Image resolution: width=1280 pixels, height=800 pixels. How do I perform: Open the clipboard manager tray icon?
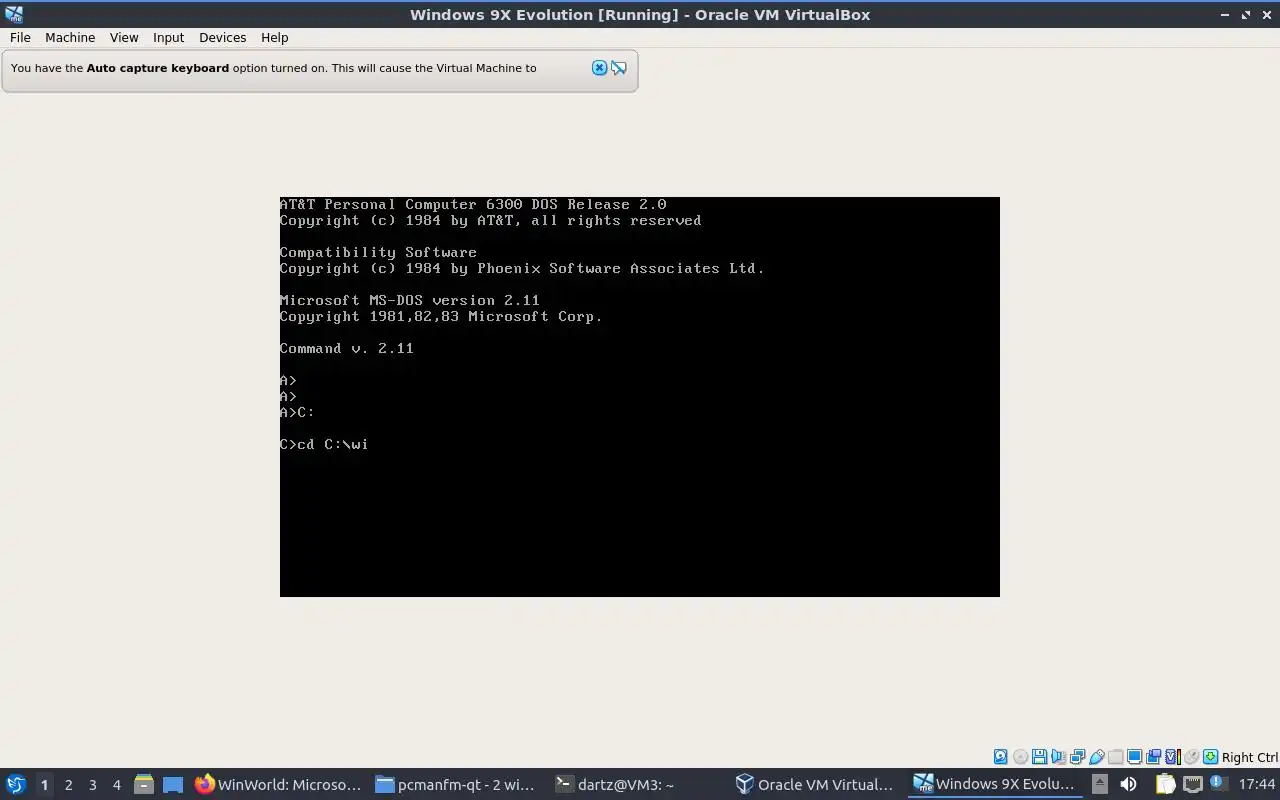(1165, 784)
